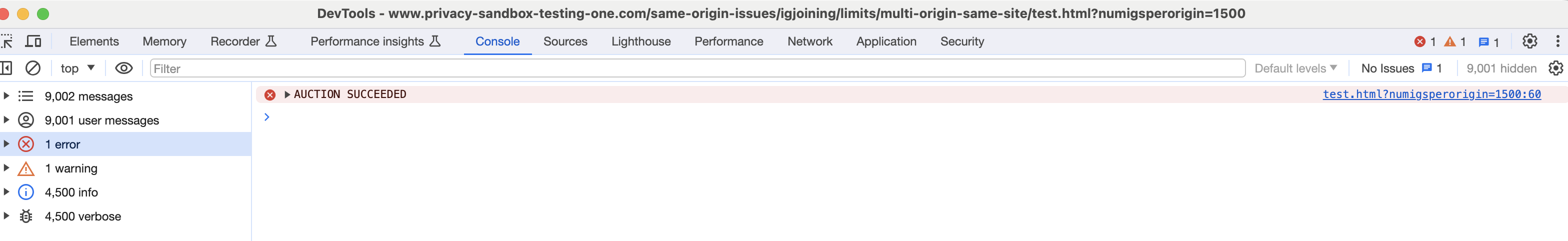Open the test.html source link

point(1431,94)
